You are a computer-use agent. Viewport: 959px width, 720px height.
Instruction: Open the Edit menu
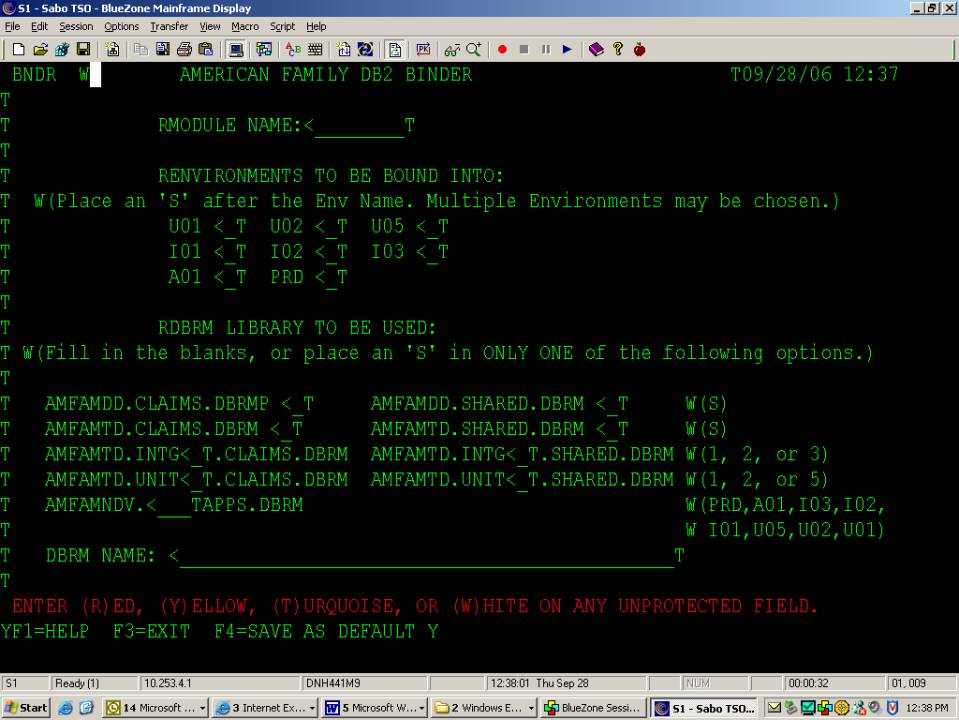[39, 26]
